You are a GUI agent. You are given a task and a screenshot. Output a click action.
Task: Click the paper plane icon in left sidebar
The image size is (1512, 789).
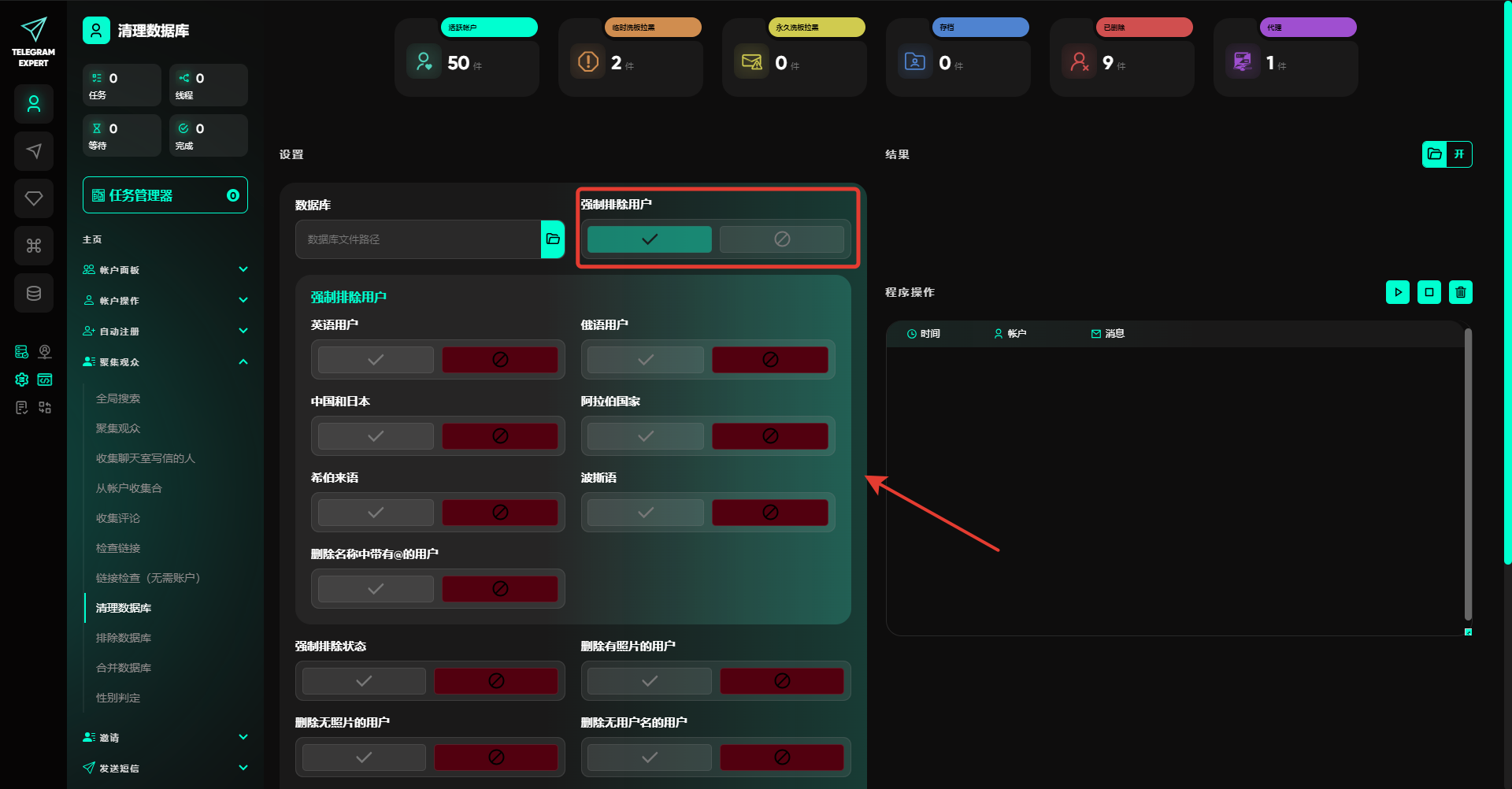pos(34,151)
